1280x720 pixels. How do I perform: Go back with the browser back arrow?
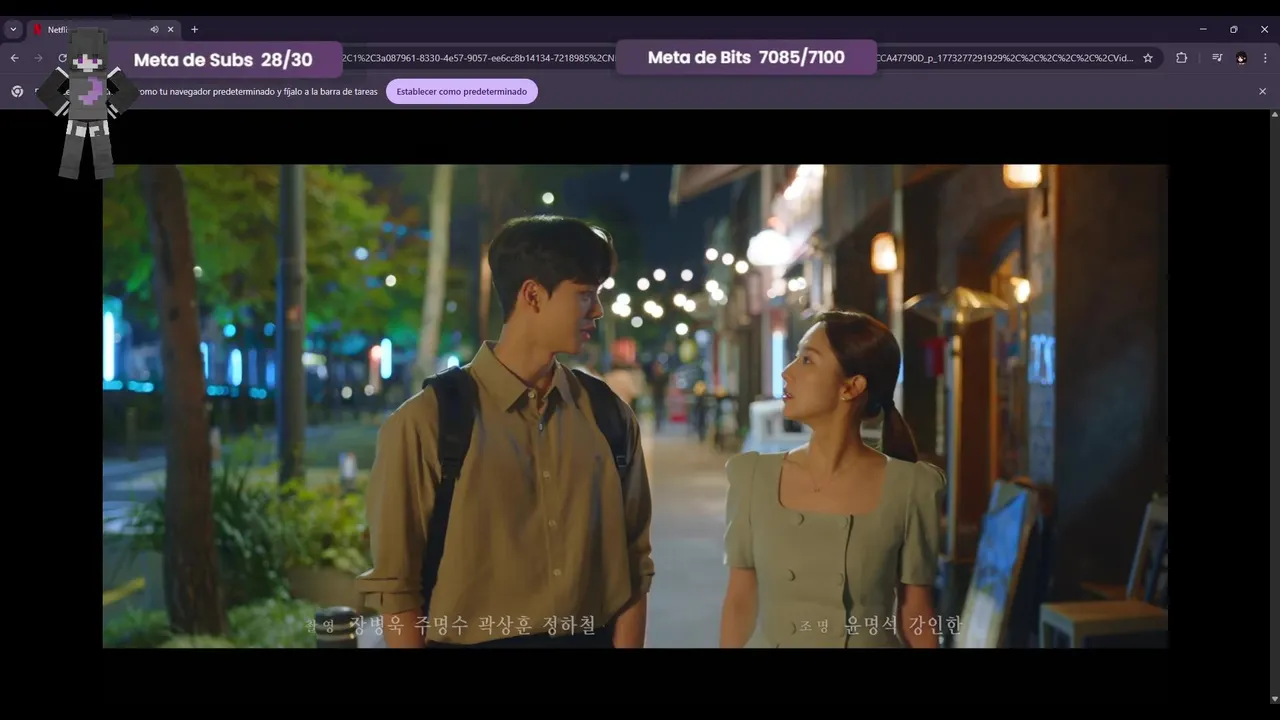pos(14,58)
